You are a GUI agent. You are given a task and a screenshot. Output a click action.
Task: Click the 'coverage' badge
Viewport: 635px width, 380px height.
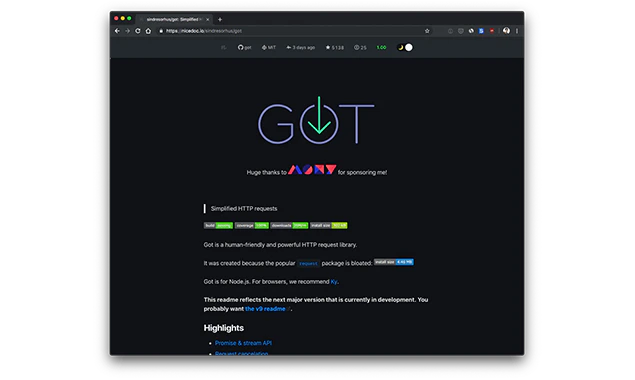(x=251, y=225)
